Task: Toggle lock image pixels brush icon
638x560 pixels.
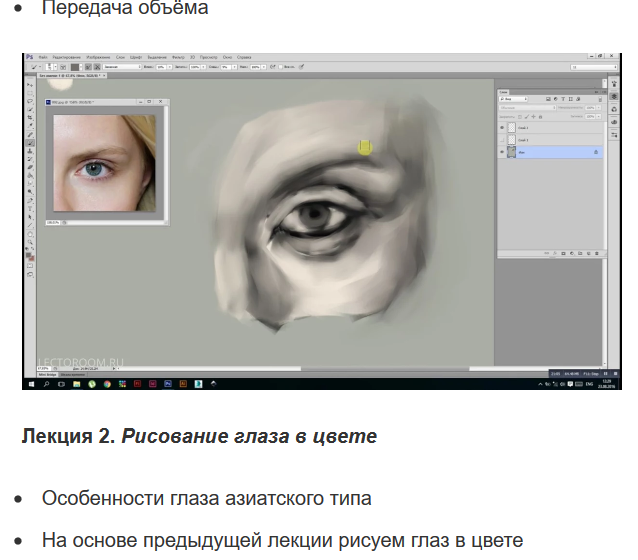Action: click(x=527, y=117)
